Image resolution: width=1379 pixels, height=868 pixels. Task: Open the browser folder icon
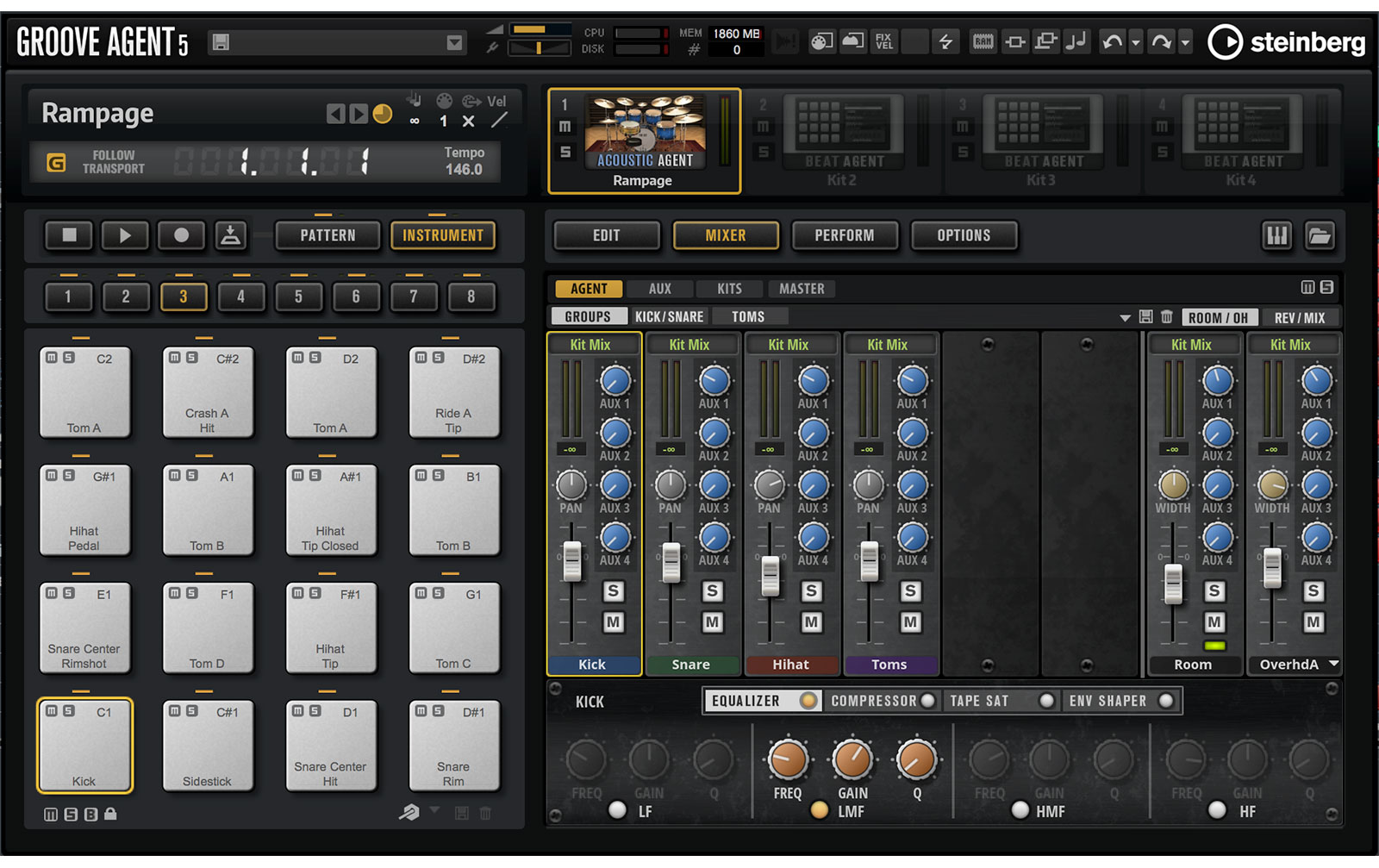[1320, 235]
